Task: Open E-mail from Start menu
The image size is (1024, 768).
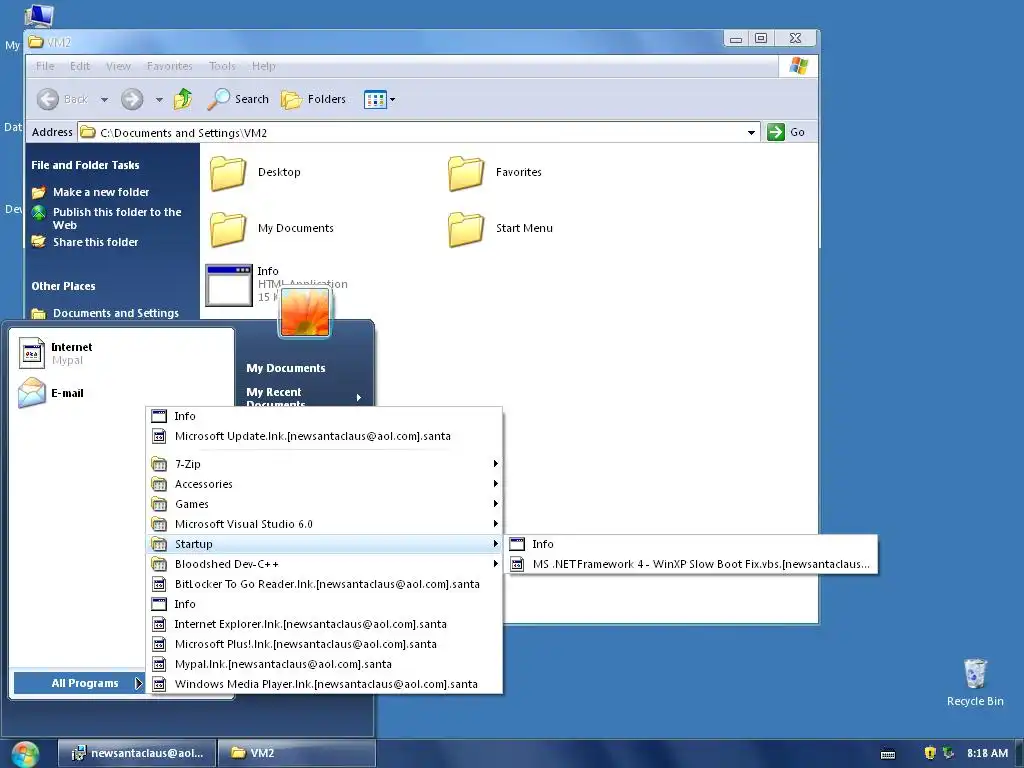Action: pyautogui.click(x=121, y=393)
